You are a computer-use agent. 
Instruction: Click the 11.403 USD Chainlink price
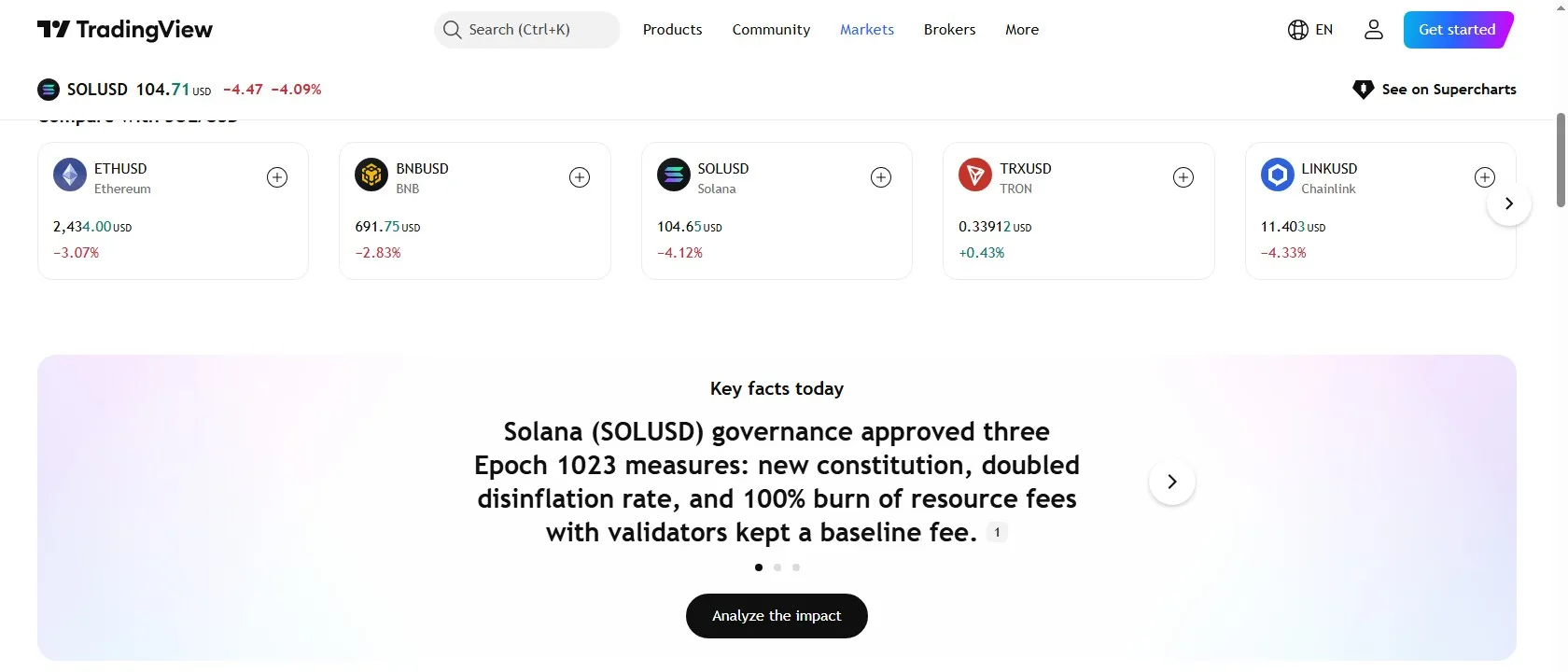pyautogui.click(x=1293, y=227)
